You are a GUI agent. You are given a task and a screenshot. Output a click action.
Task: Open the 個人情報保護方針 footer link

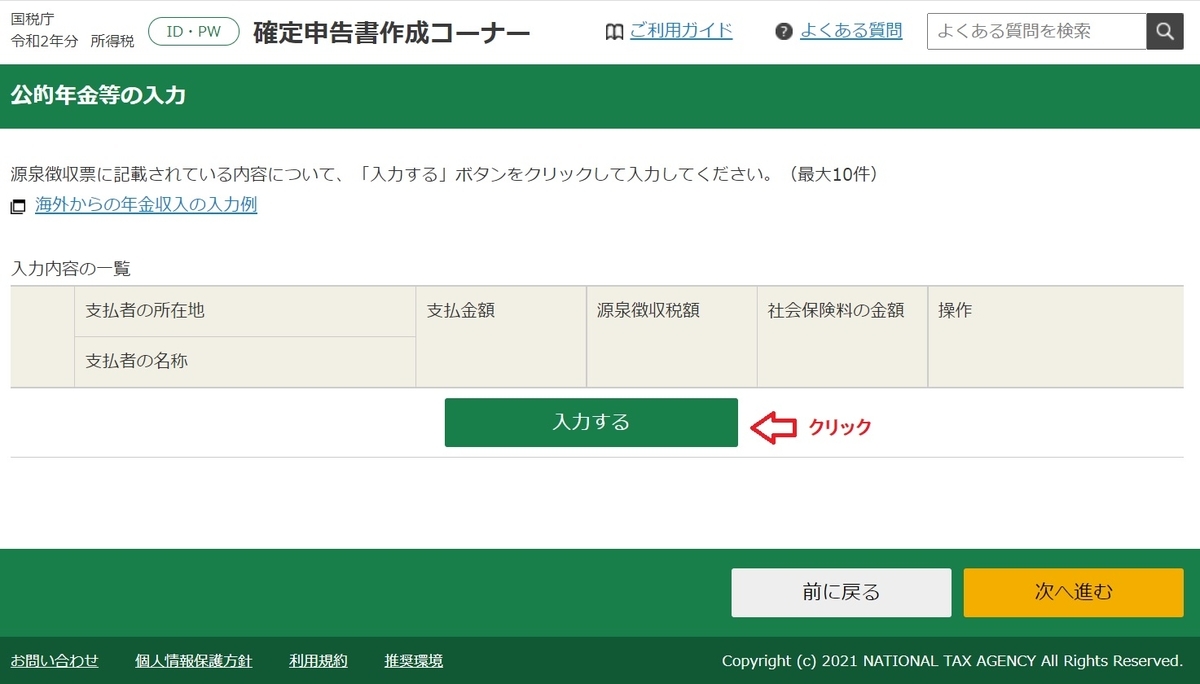[192, 661]
